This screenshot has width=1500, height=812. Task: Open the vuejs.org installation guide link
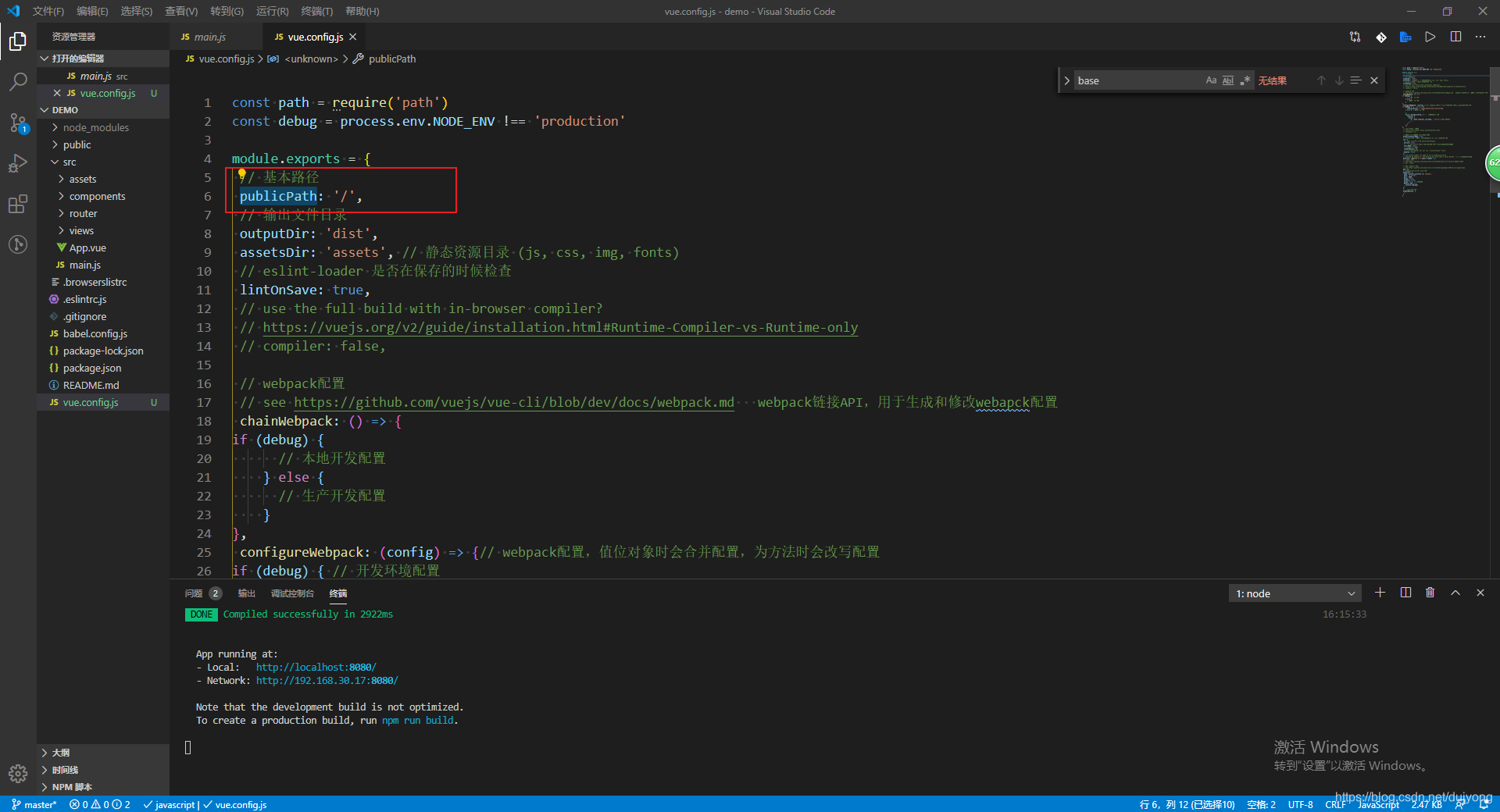[x=560, y=327]
